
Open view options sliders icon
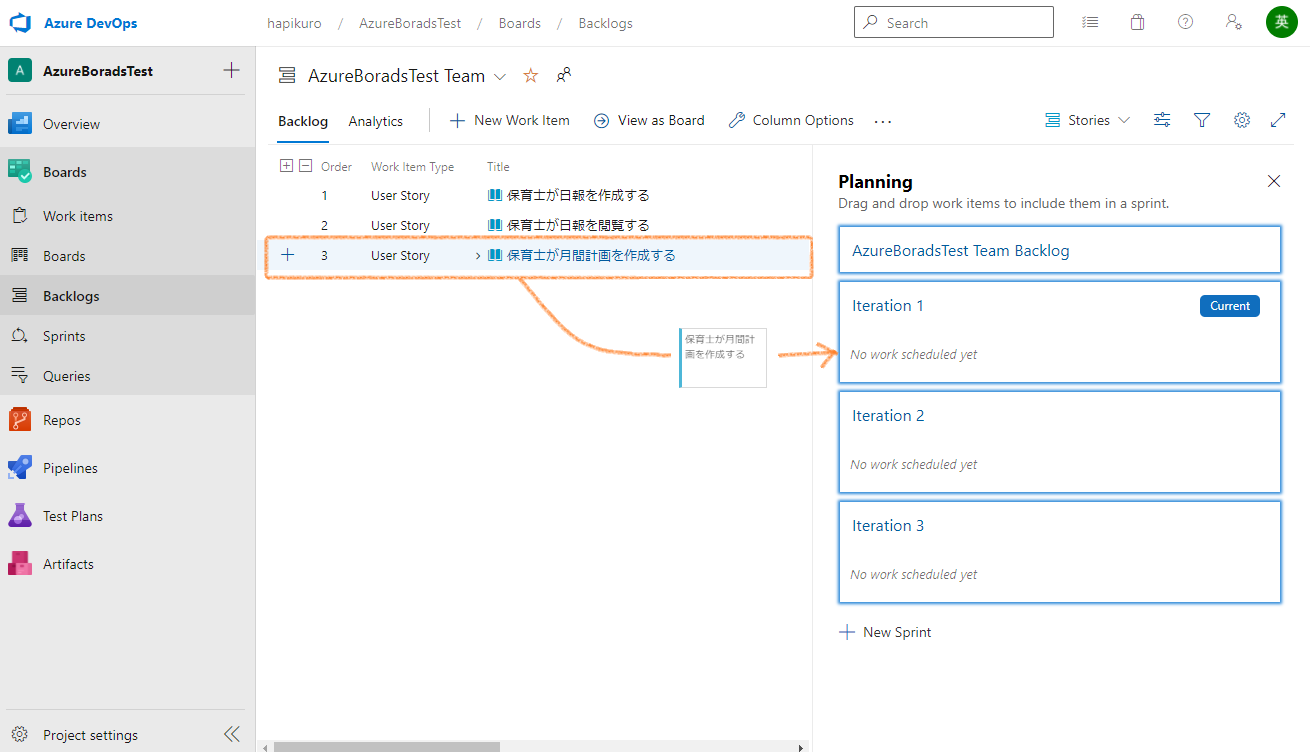[1162, 120]
